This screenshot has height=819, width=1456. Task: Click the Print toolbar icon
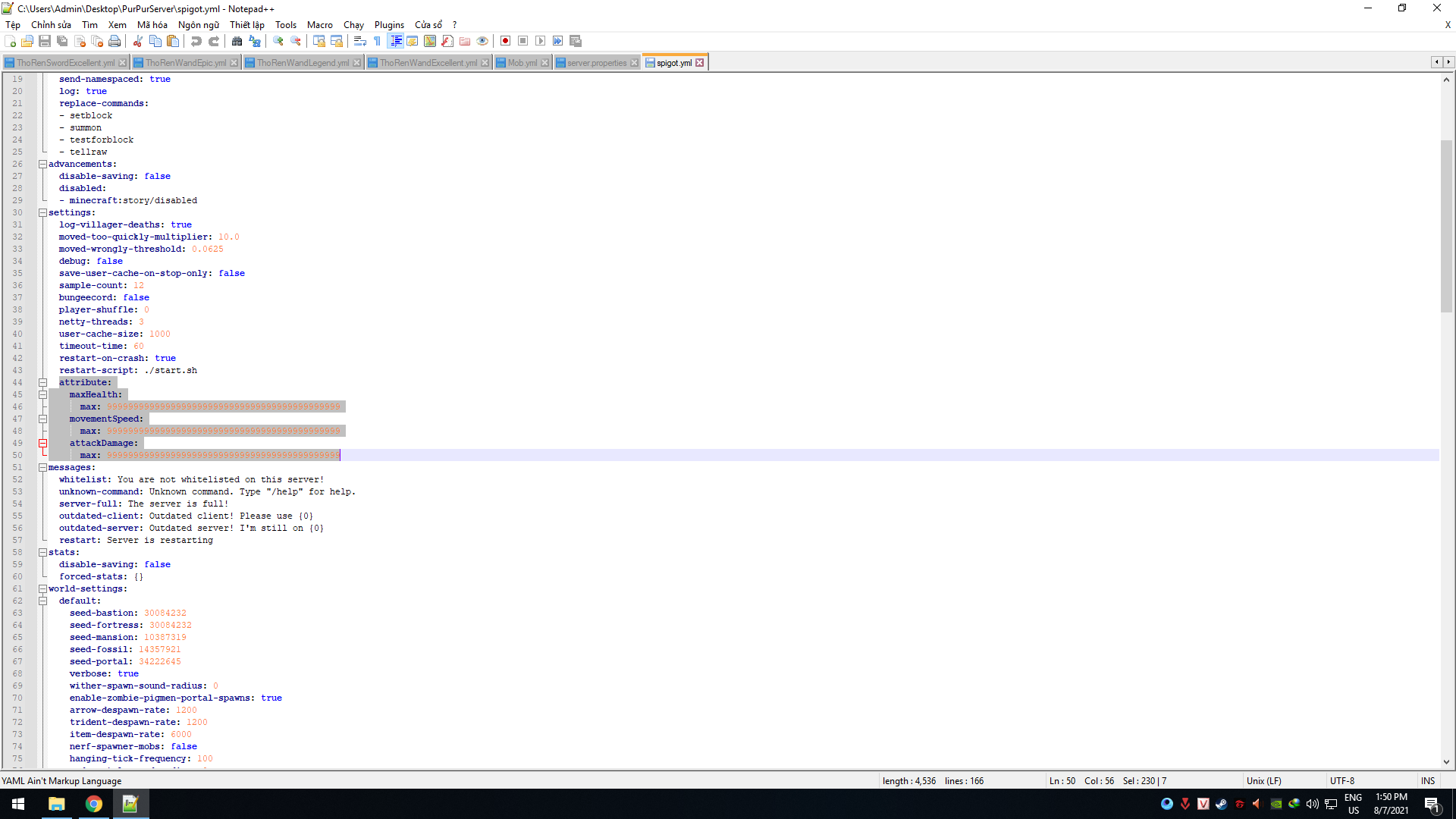pyautogui.click(x=115, y=41)
